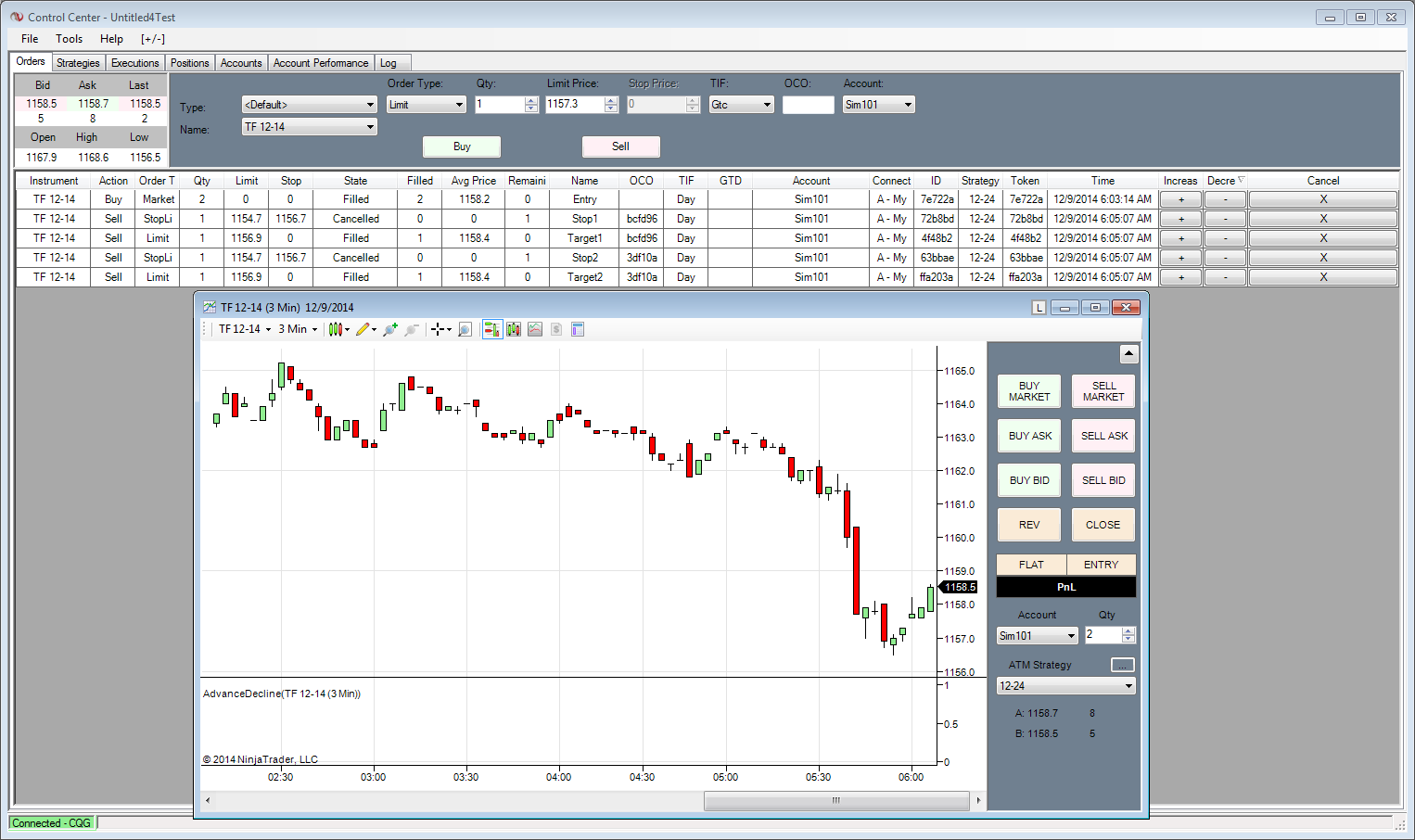Increase price on the Entry order row

point(1180,199)
